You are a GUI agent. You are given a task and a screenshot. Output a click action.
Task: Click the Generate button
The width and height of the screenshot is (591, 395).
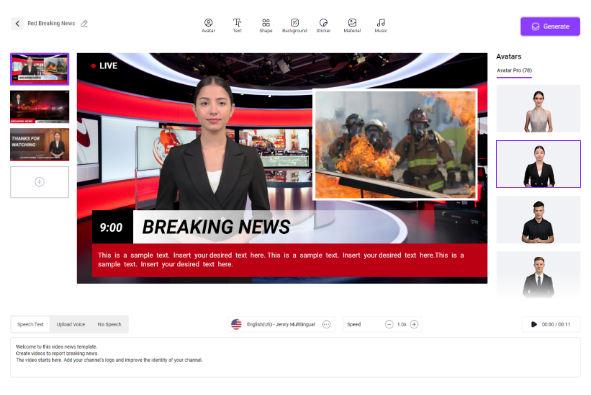550,26
